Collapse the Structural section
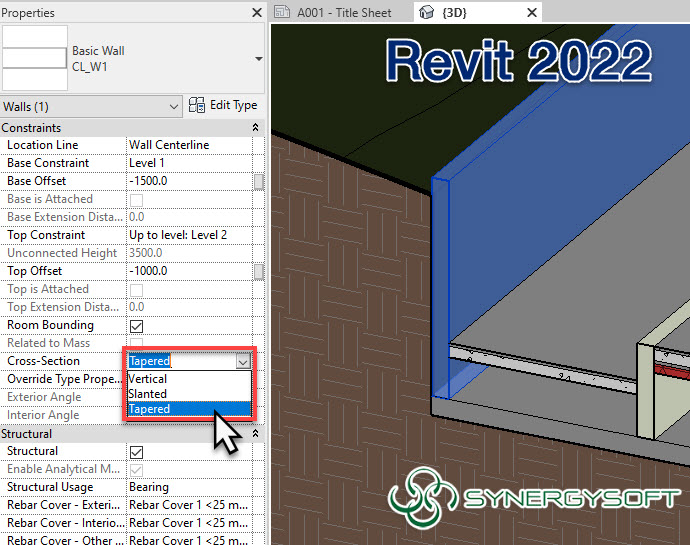This screenshot has height=545, width=690. (255, 434)
